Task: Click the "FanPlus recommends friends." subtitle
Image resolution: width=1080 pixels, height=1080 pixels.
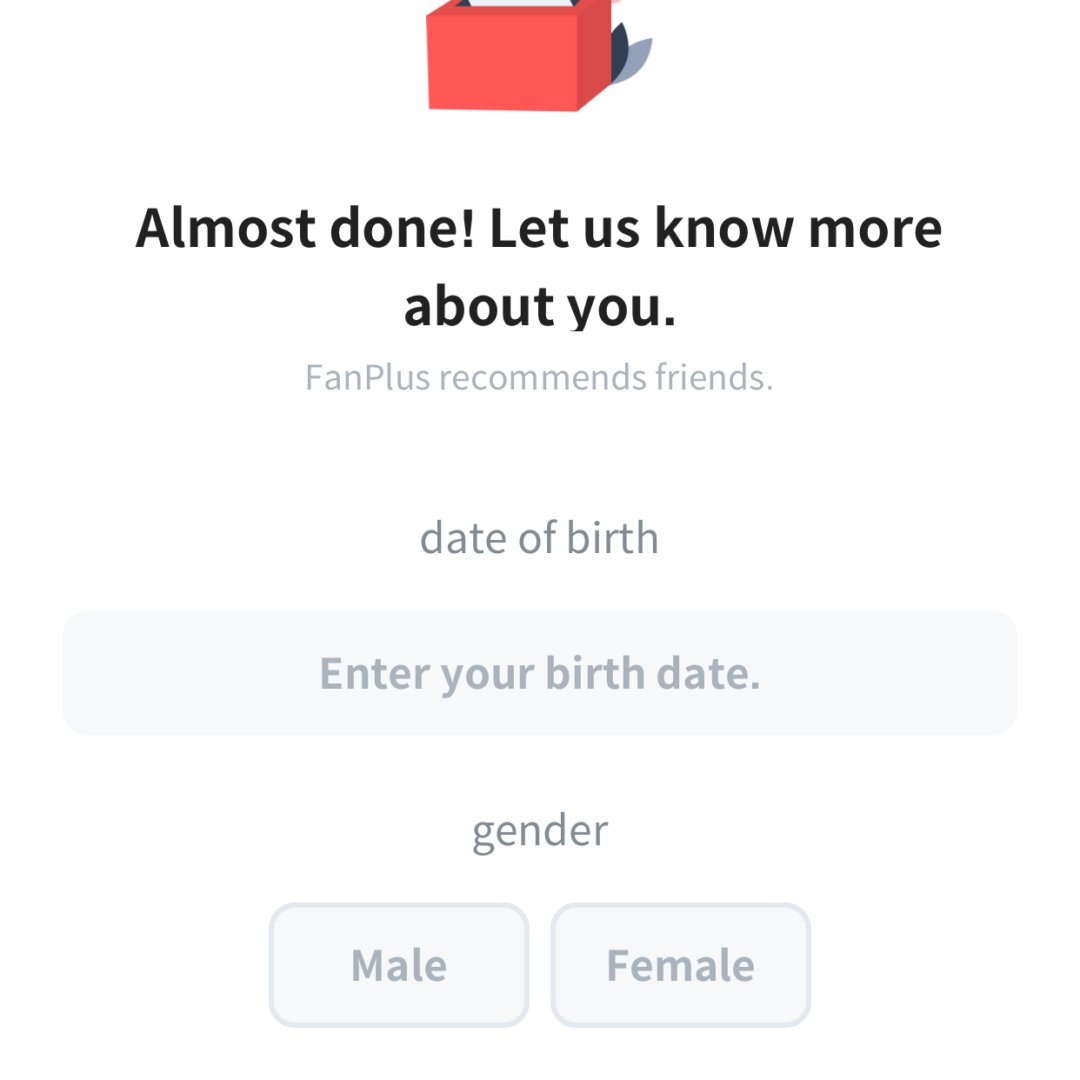Action: pyautogui.click(x=540, y=378)
